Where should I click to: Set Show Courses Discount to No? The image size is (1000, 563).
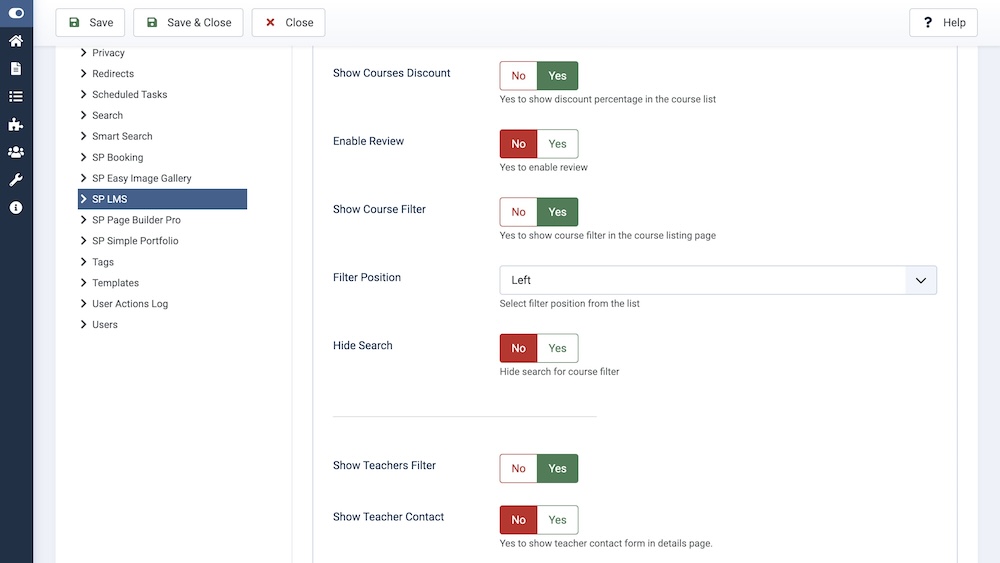click(518, 76)
